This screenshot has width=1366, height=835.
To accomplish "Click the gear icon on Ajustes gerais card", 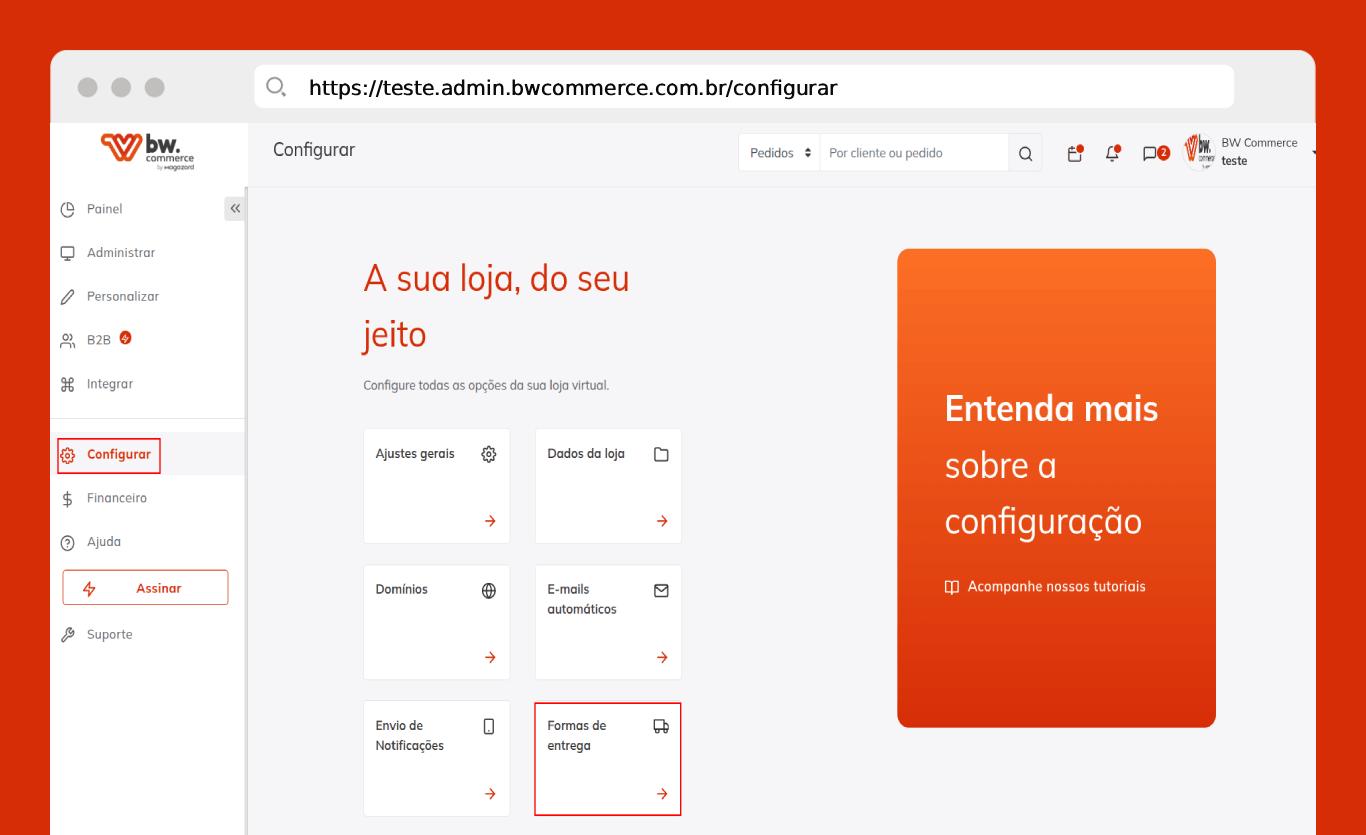I will pyautogui.click(x=489, y=454).
